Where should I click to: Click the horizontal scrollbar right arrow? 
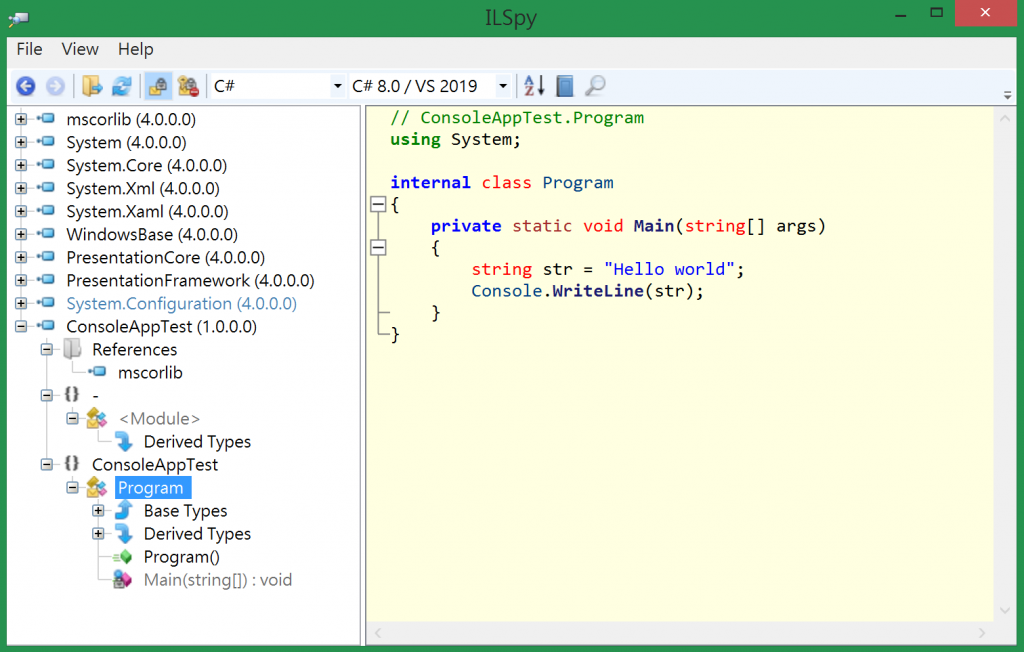(x=982, y=632)
